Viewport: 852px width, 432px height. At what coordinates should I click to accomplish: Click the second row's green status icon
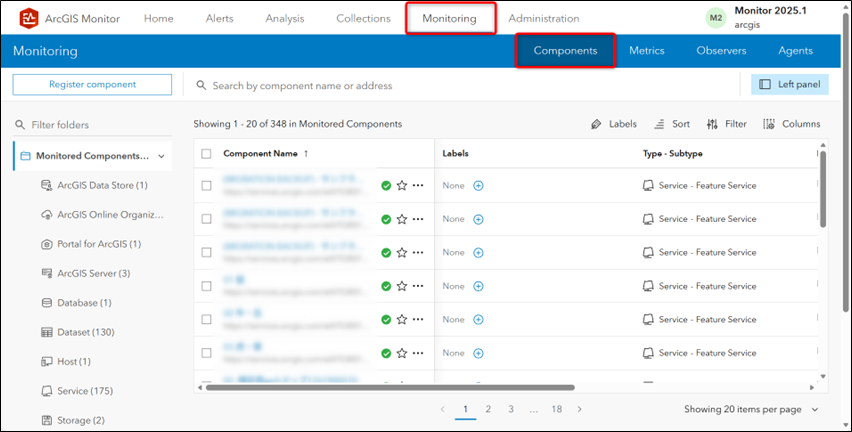(x=386, y=219)
